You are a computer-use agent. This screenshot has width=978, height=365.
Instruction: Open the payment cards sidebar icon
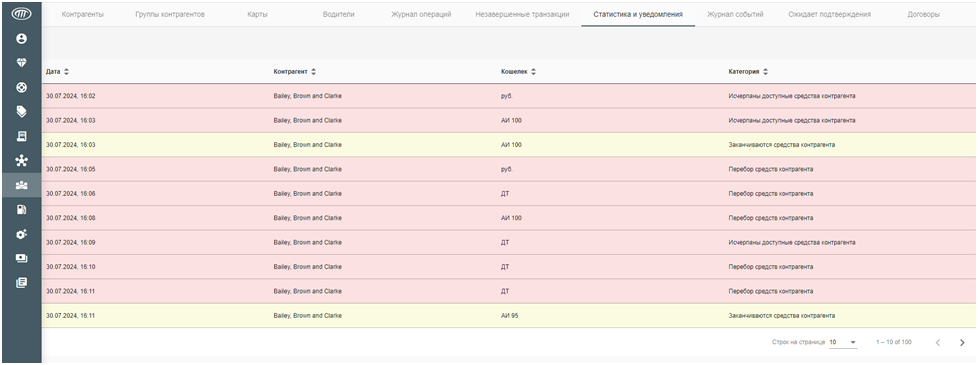tap(21, 258)
